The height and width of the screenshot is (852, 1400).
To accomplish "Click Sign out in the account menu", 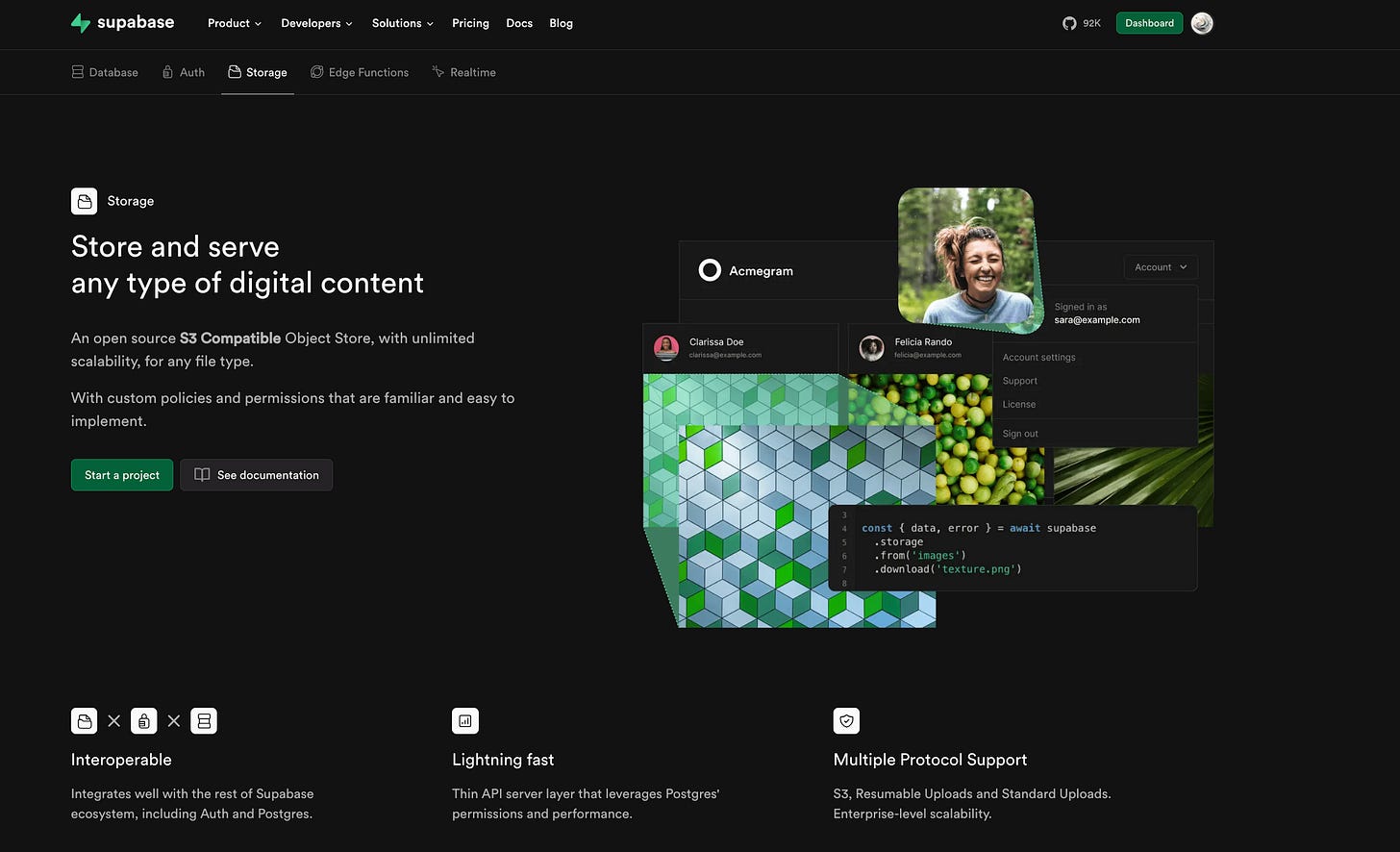I will pyautogui.click(x=1020, y=434).
